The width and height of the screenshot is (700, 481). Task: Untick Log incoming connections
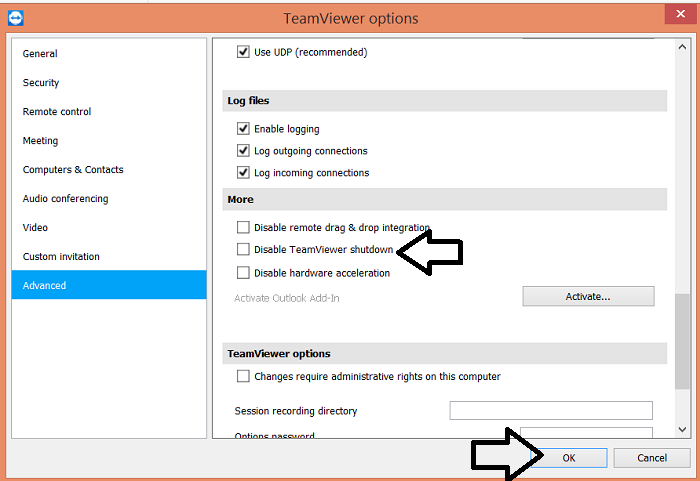coord(243,172)
